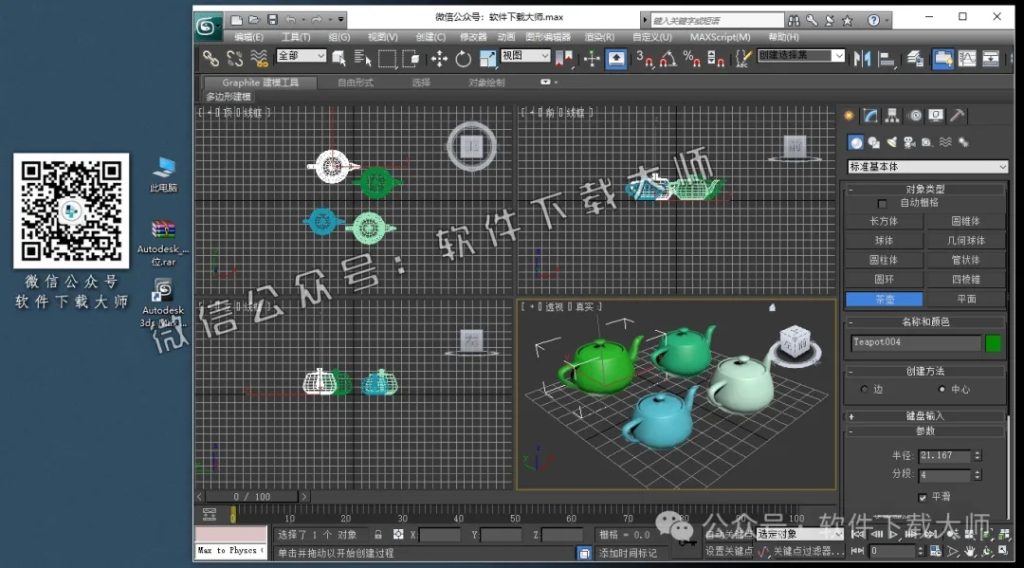Toggle the 平滑 checkbox
Screen dimensions: 1024x568
tap(922, 497)
